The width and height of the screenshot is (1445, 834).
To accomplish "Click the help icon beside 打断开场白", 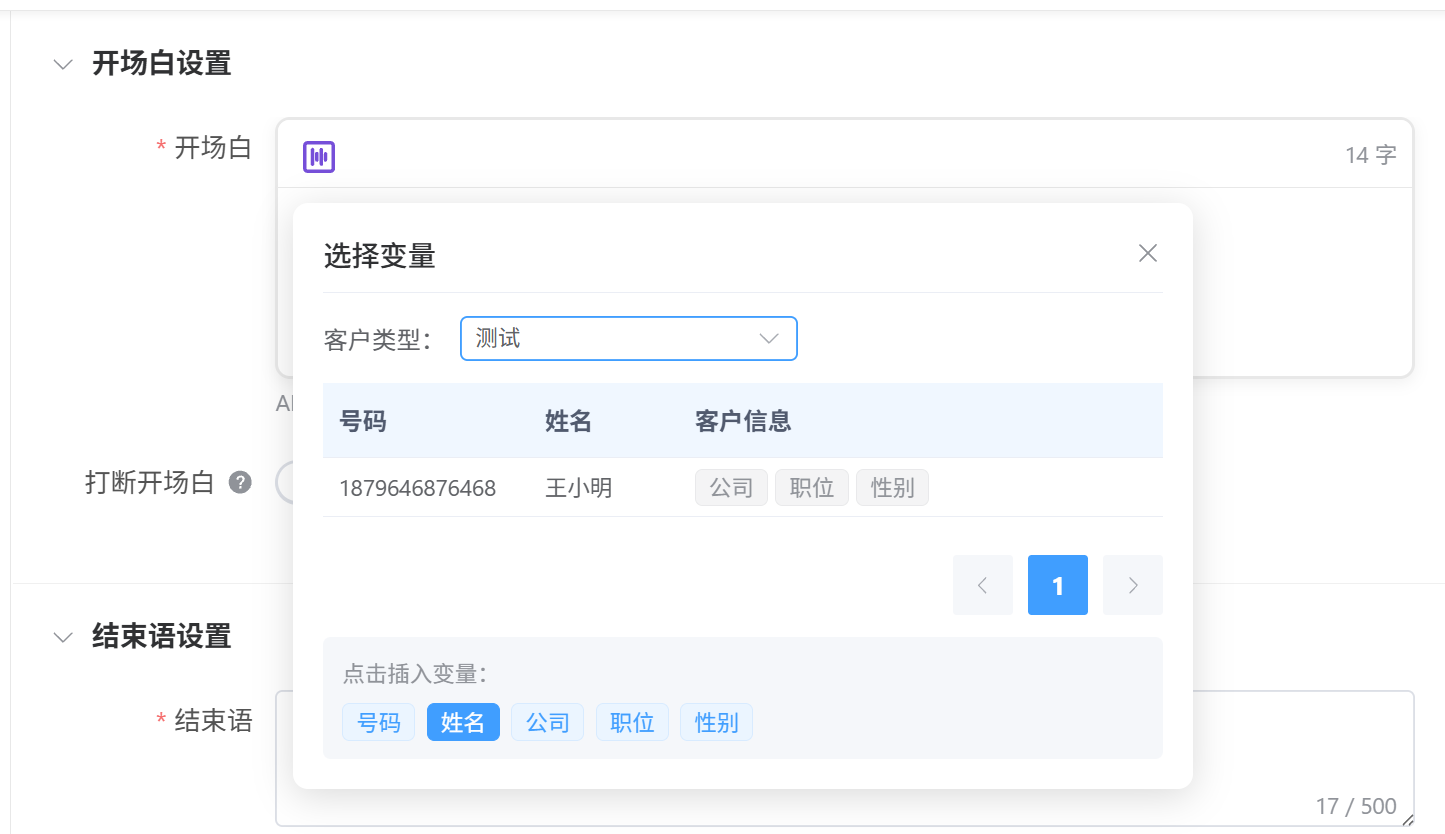I will point(240,483).
